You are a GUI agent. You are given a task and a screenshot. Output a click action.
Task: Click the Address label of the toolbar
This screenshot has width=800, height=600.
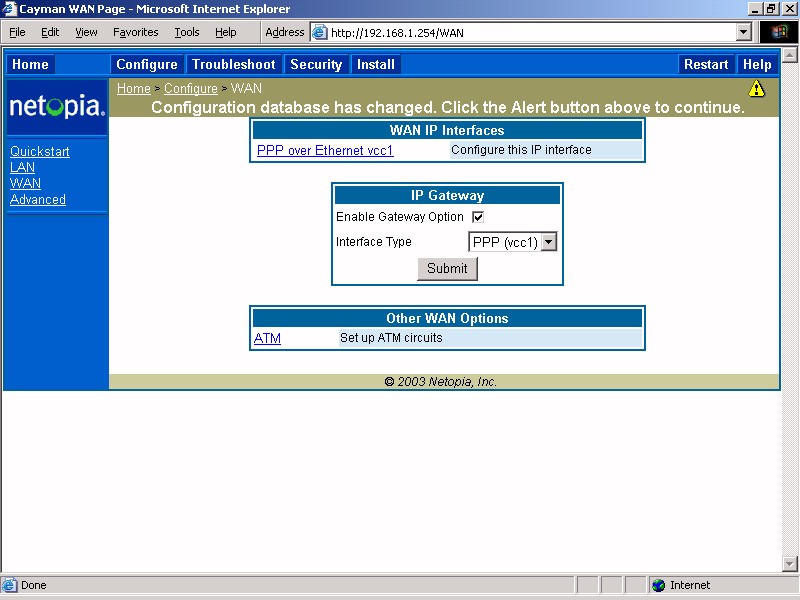[x=285, y=32]
